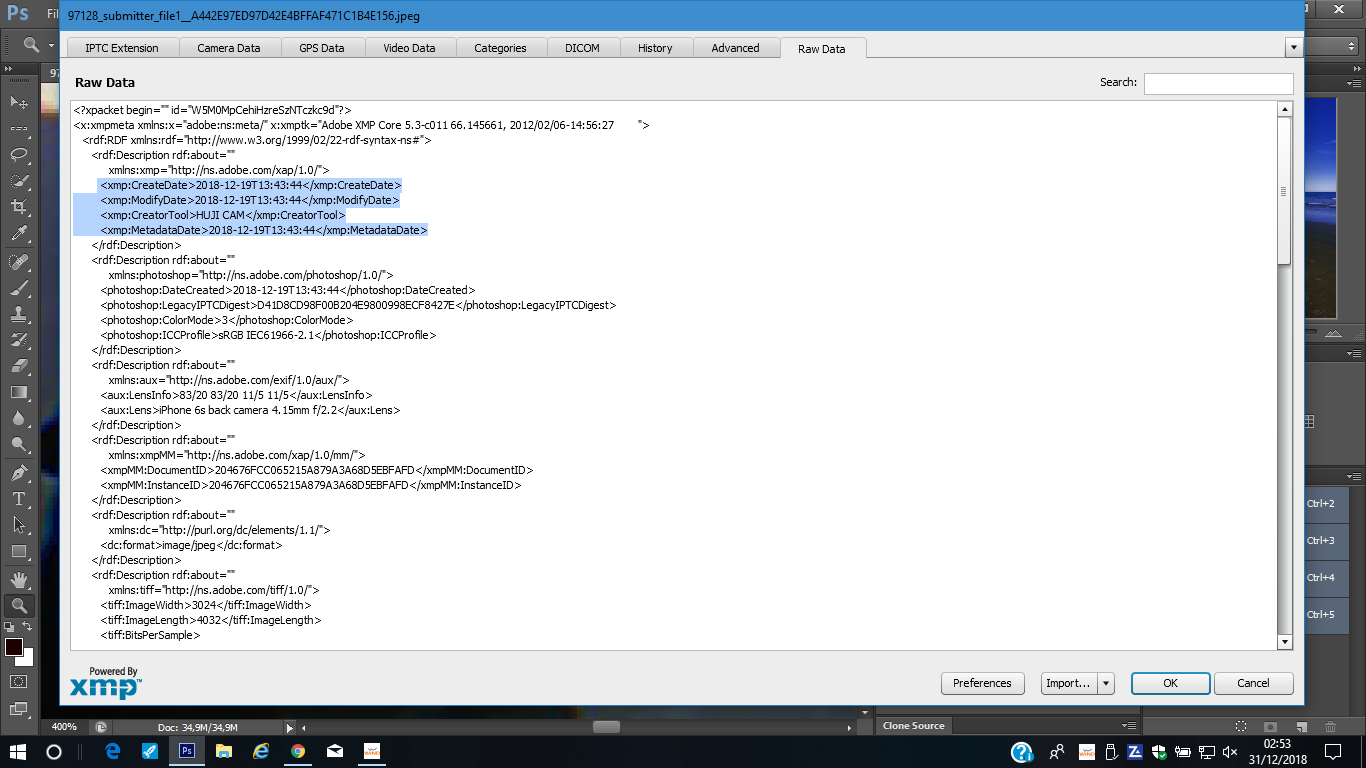Open the Clone Source panel menu

pyautogui.click(x=1129, y=726)
